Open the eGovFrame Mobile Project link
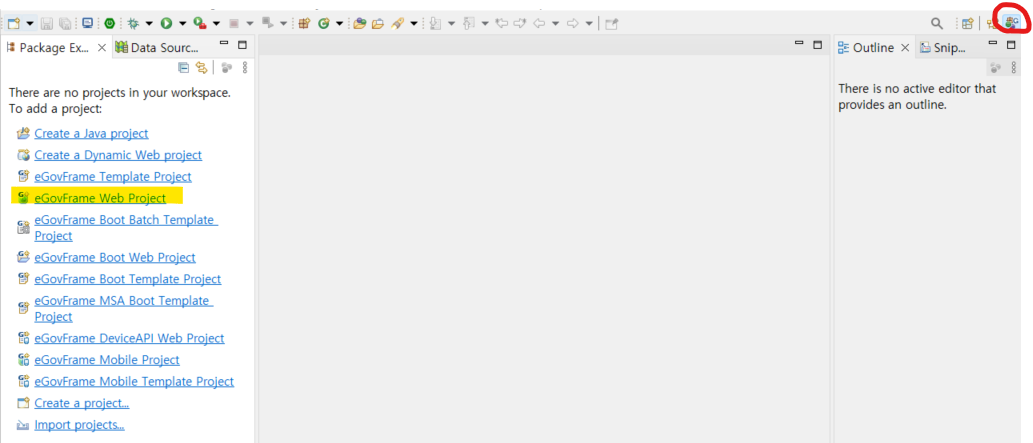Screen dimensions: 1033x443 [107, 360]
